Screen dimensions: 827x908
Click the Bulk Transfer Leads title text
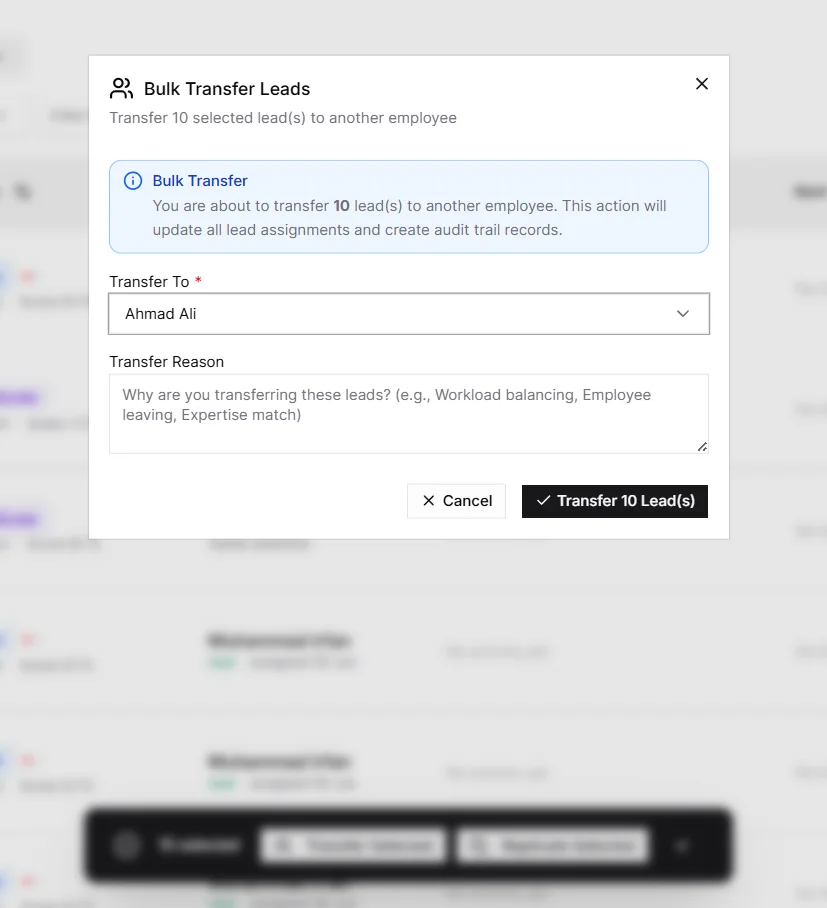click(x=227, y=89)
